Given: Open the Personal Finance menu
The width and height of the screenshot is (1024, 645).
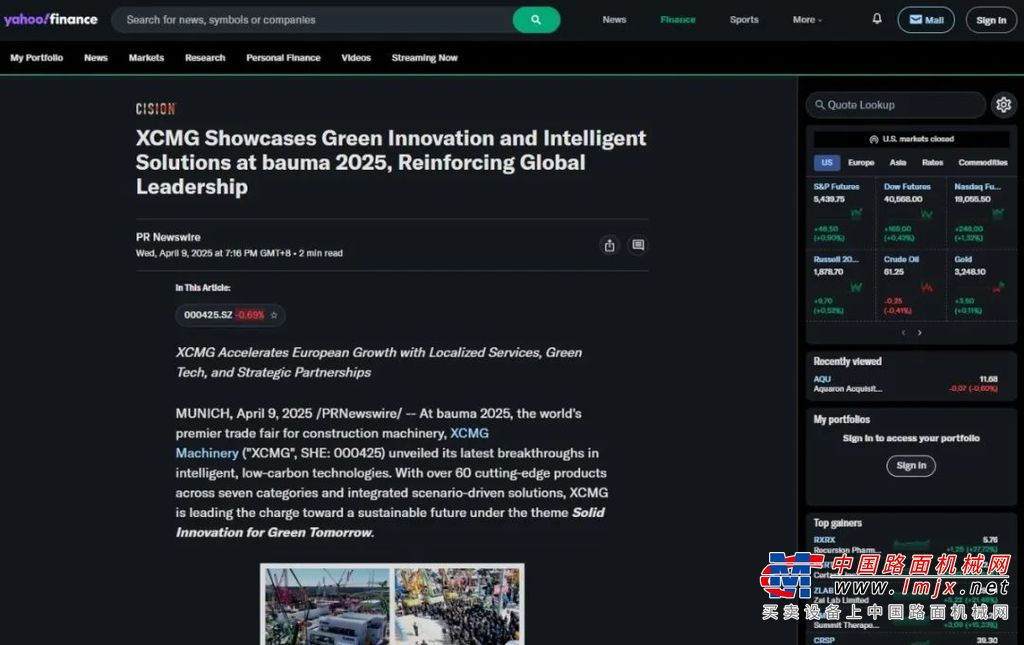Looking at the screenshot, I should click(x=283, y=57).
